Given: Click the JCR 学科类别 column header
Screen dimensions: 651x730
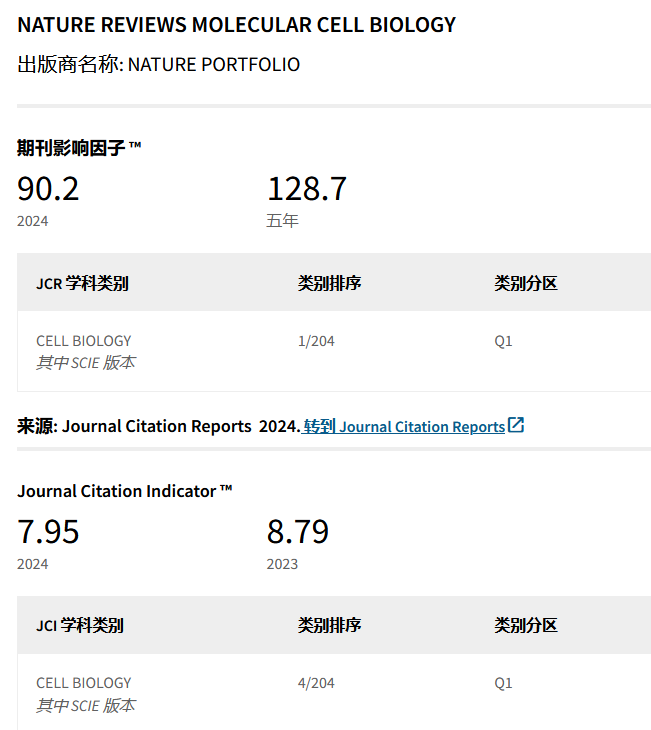Looking at the screenshot, I should tap(82, 283).
